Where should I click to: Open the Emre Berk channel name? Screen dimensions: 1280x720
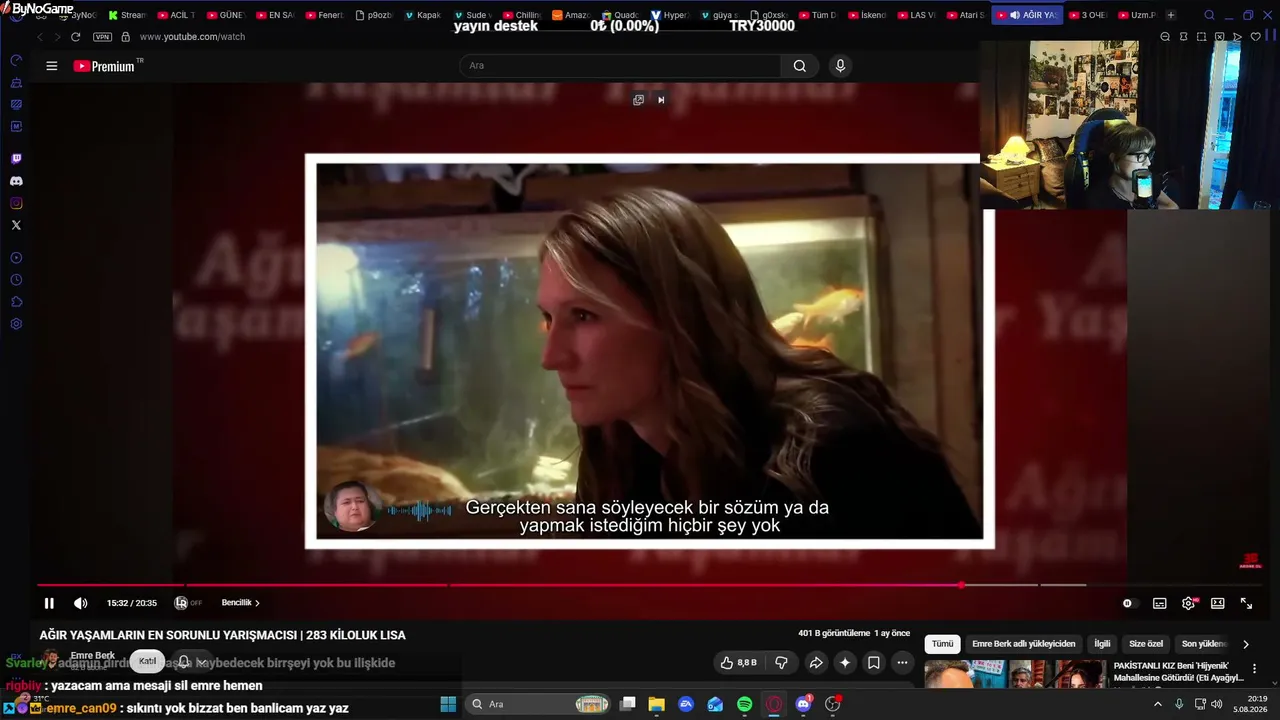pos(93,656)
